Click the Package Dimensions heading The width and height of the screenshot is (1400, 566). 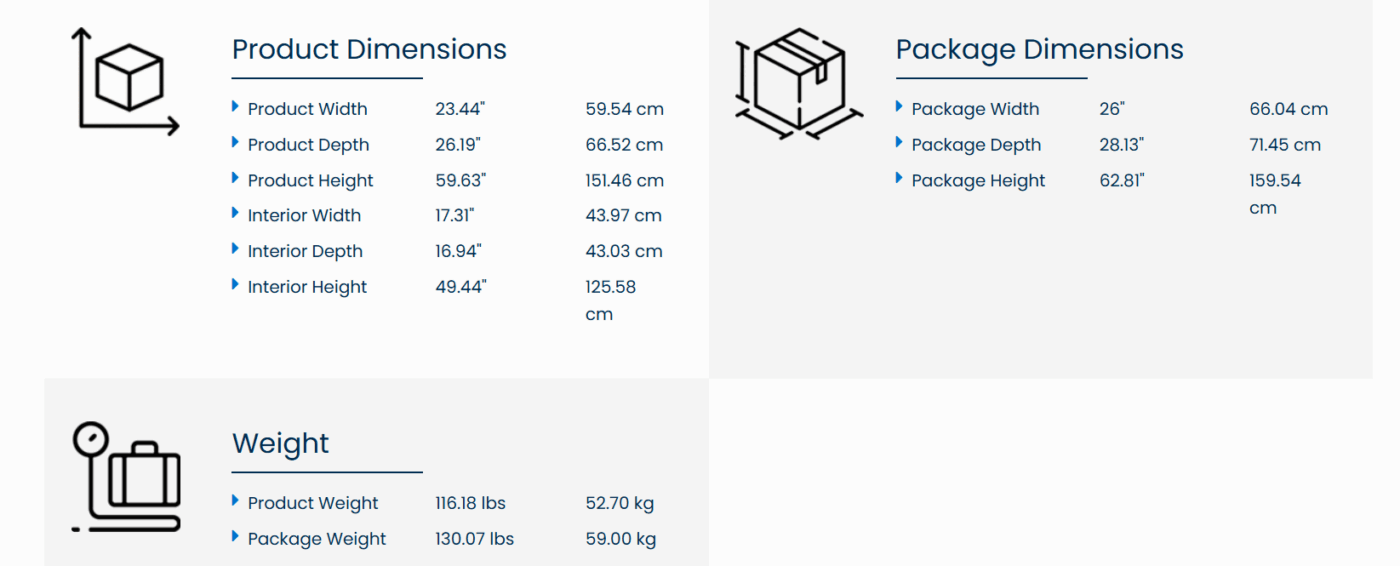point(1039,49)
